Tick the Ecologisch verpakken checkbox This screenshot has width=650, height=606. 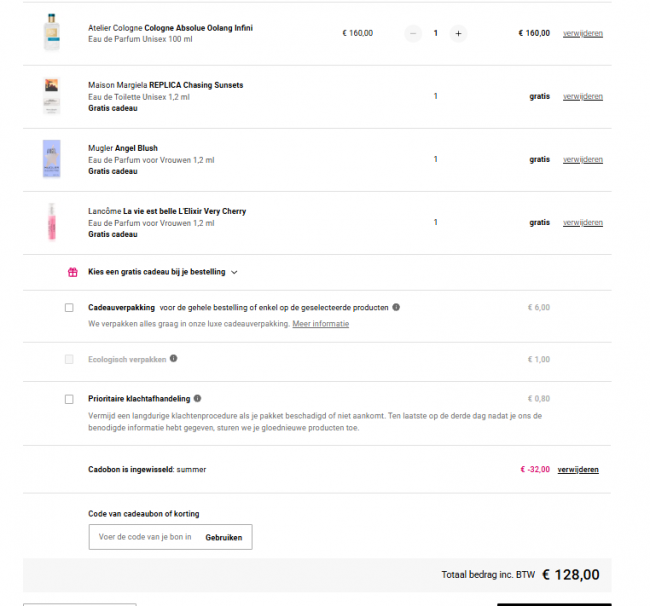click(69, 359)
